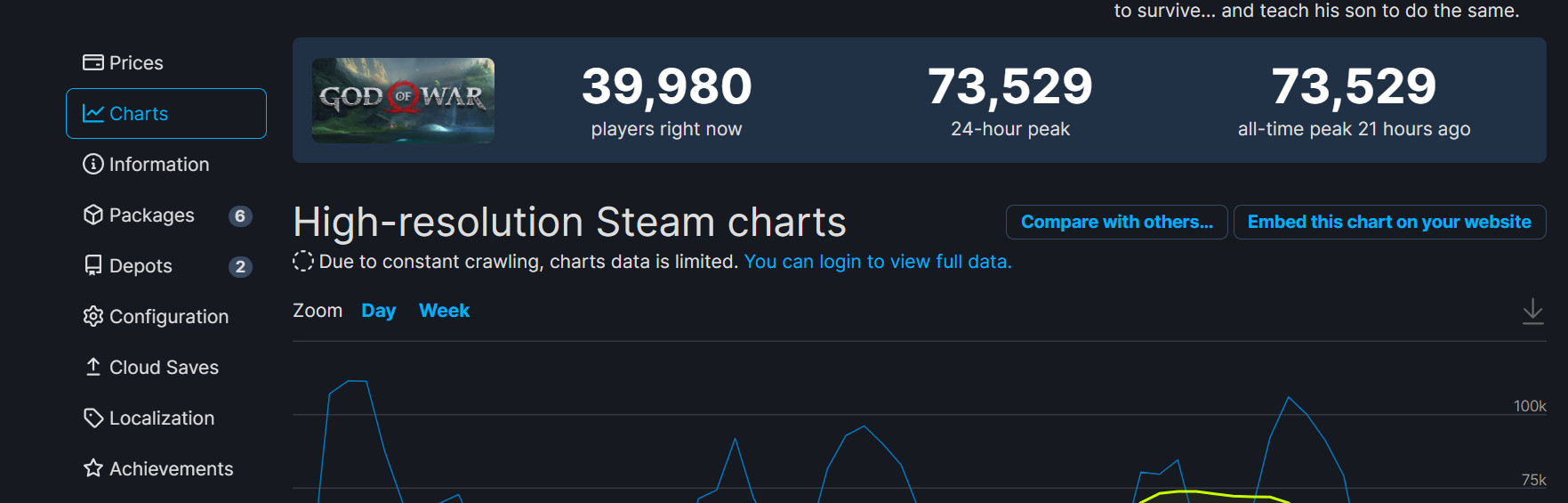Click the Packages count badge 6

240,215
